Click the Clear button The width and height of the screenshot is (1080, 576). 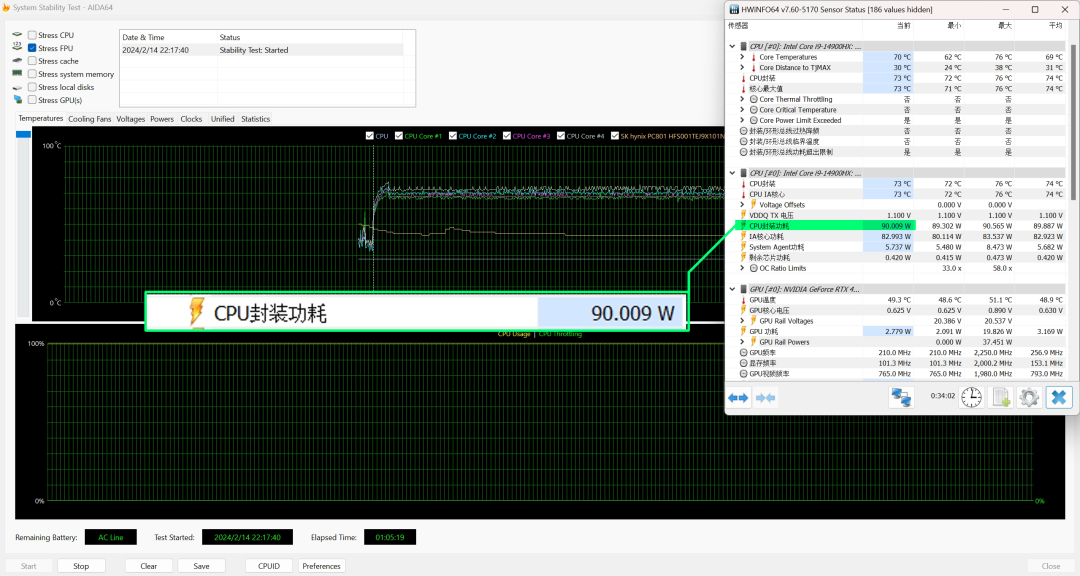(x=149, y=566)
